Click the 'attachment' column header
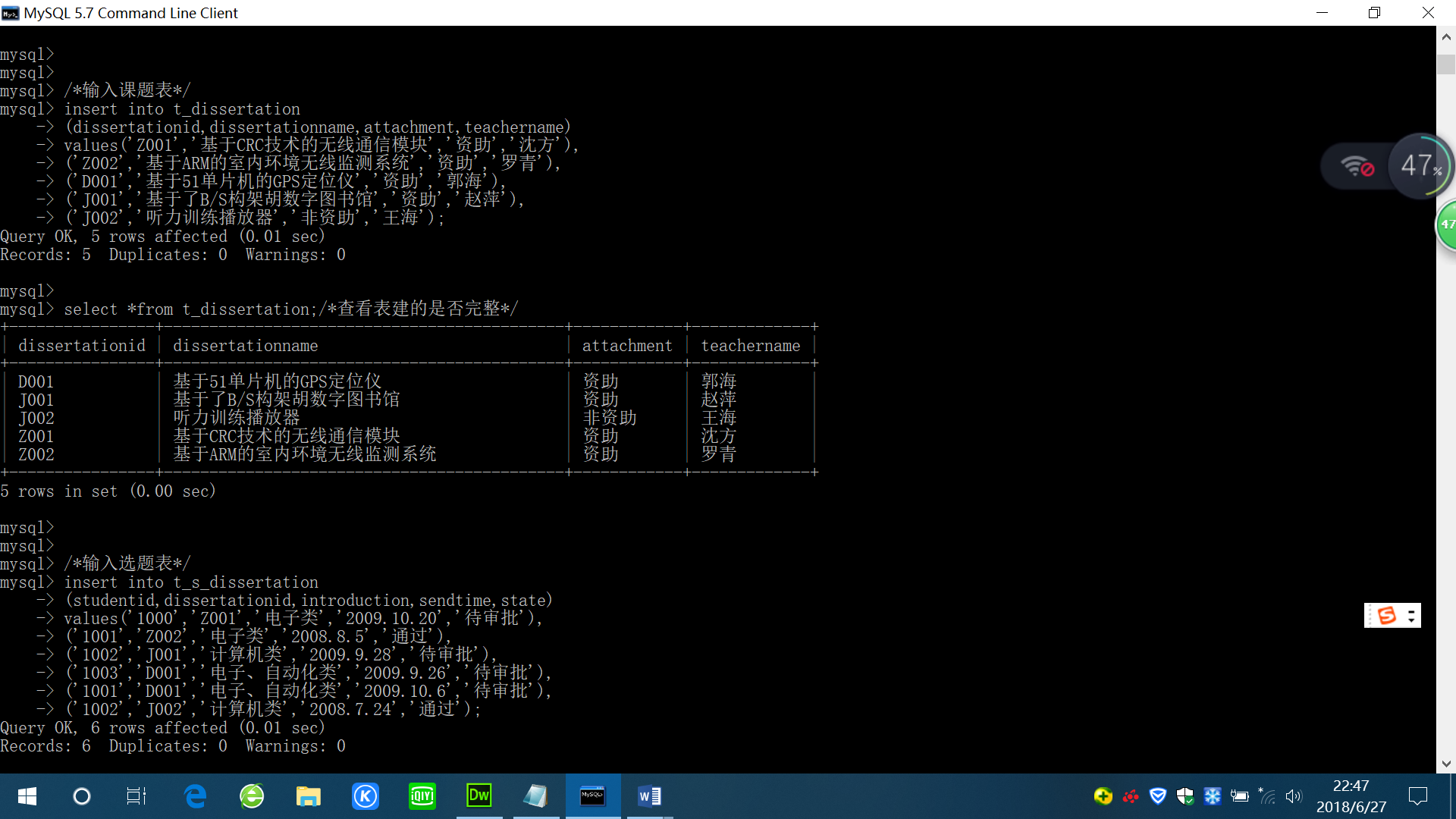 click(x=627, y=346)
